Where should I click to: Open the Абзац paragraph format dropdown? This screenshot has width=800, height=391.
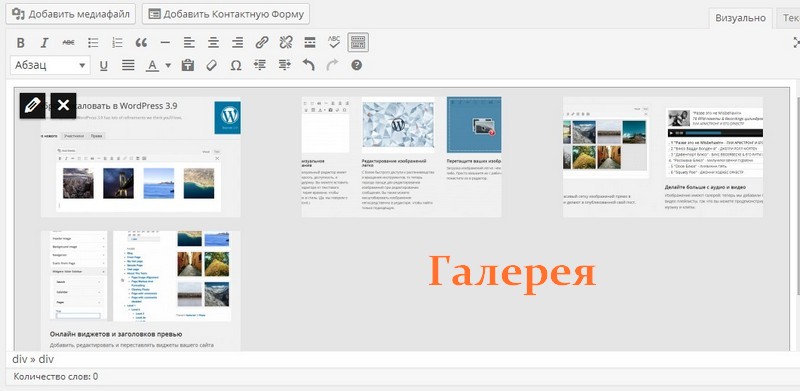click(50, 65)
